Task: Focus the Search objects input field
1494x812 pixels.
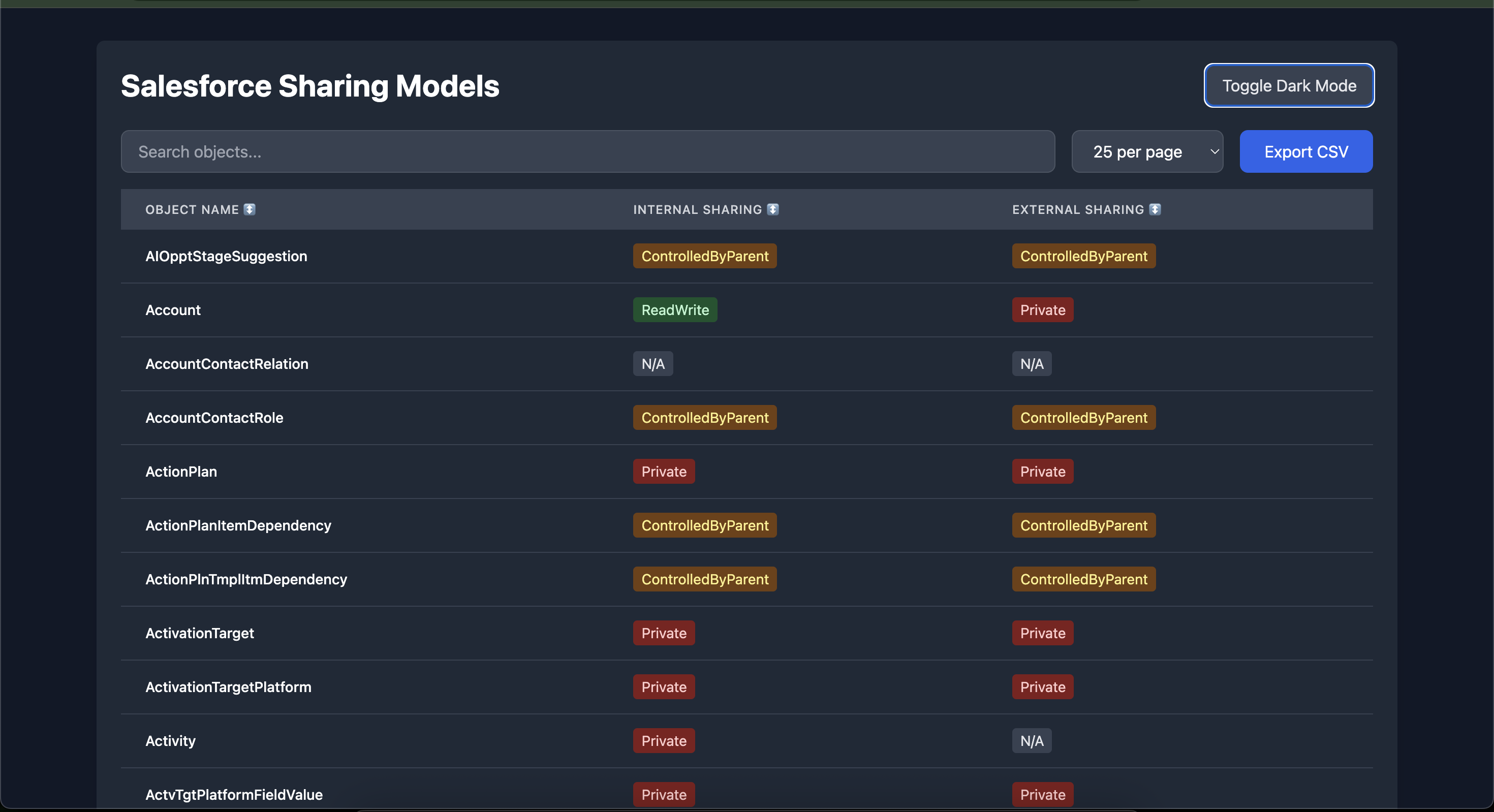Action: click(x=587, y=152)
